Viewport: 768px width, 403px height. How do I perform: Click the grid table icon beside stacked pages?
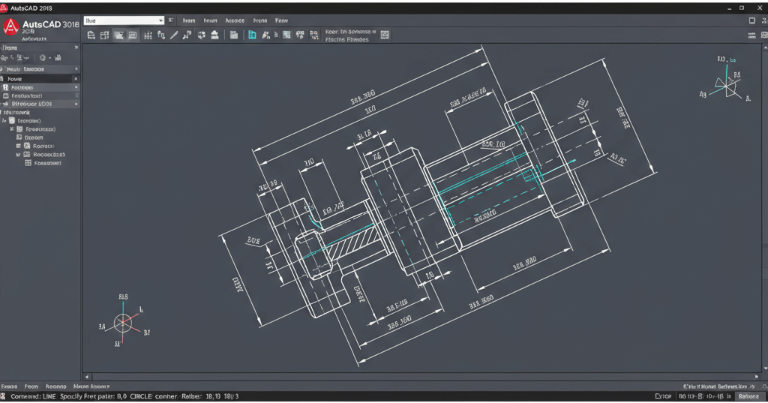pyautogui.click(x=104, y=35)
